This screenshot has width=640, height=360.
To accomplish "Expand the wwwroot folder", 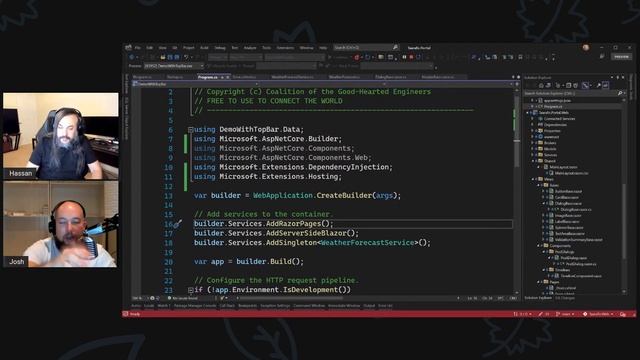I will click(533, 137).
